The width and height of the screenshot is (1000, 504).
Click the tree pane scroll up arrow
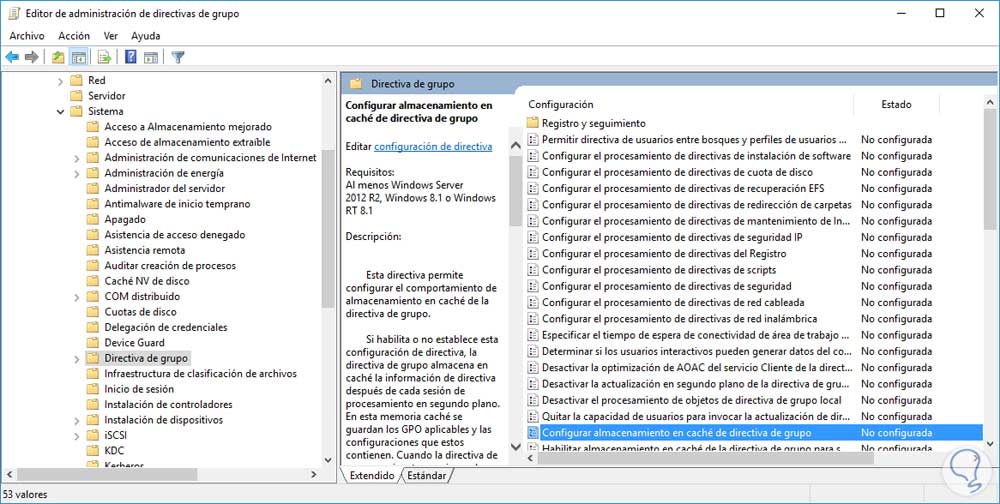pos(328,80)
